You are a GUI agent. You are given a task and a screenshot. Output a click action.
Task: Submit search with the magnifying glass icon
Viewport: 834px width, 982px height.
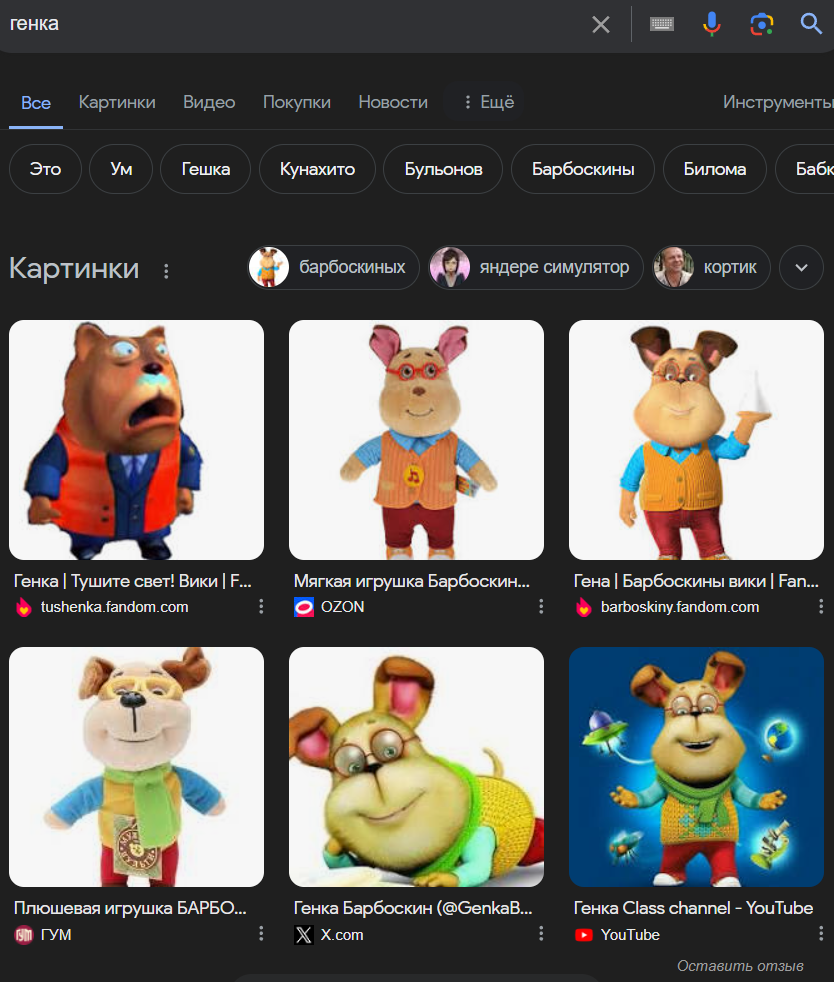click(811, 24)
